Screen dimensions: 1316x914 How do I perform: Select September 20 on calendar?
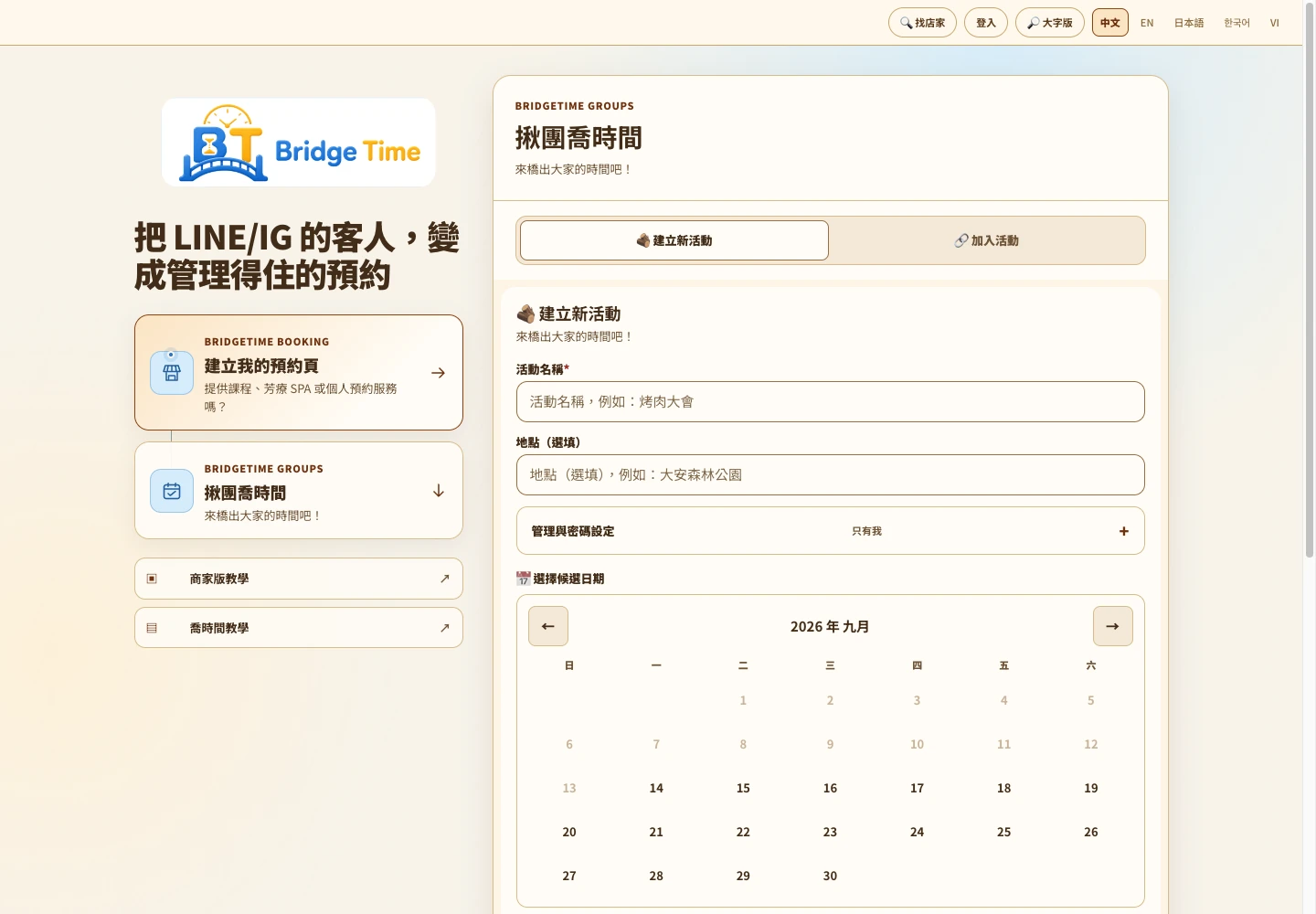coord(569,832)
